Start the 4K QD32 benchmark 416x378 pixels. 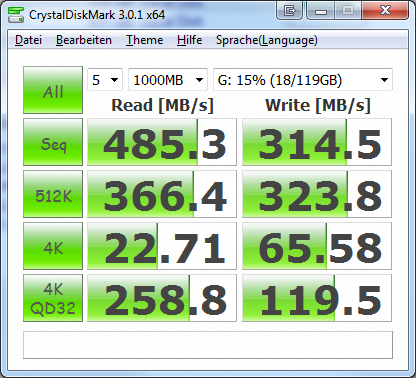pyautogui.click(x=53, y=298)
